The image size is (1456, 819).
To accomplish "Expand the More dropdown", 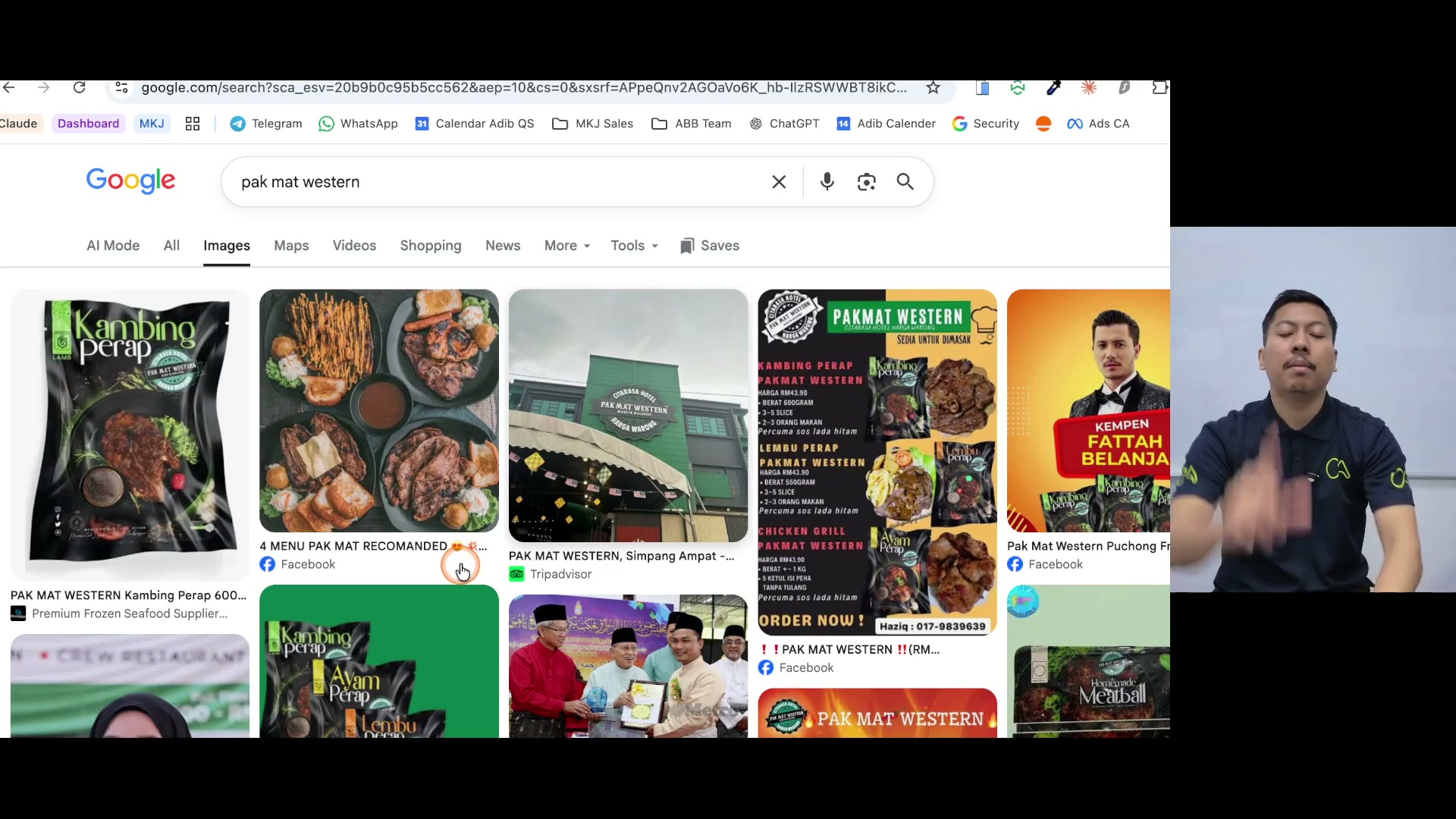I will coord(566,246).
